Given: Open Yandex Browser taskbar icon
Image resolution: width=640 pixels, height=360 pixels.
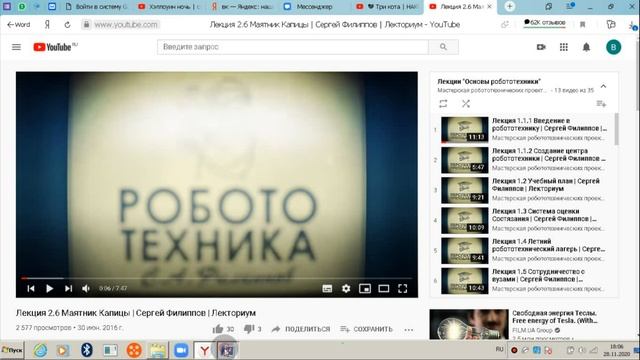Looking at the screenshot, I should [x=204, y=350].
